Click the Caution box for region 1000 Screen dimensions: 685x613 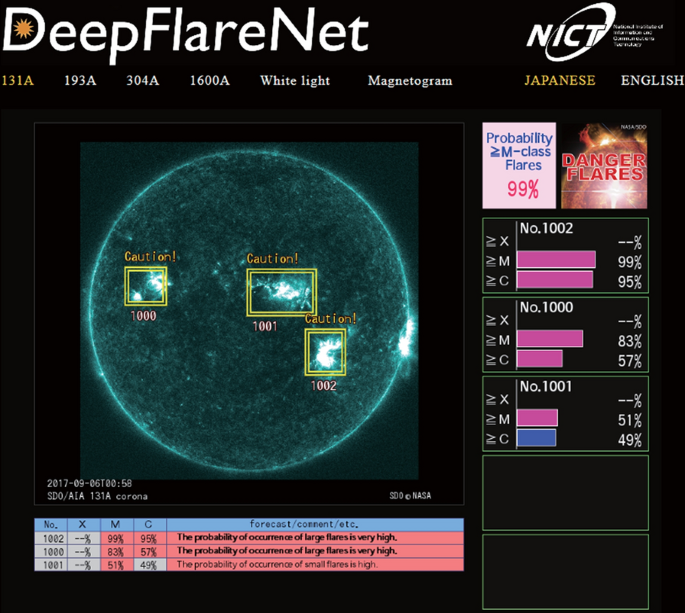[x=146, y=286]
